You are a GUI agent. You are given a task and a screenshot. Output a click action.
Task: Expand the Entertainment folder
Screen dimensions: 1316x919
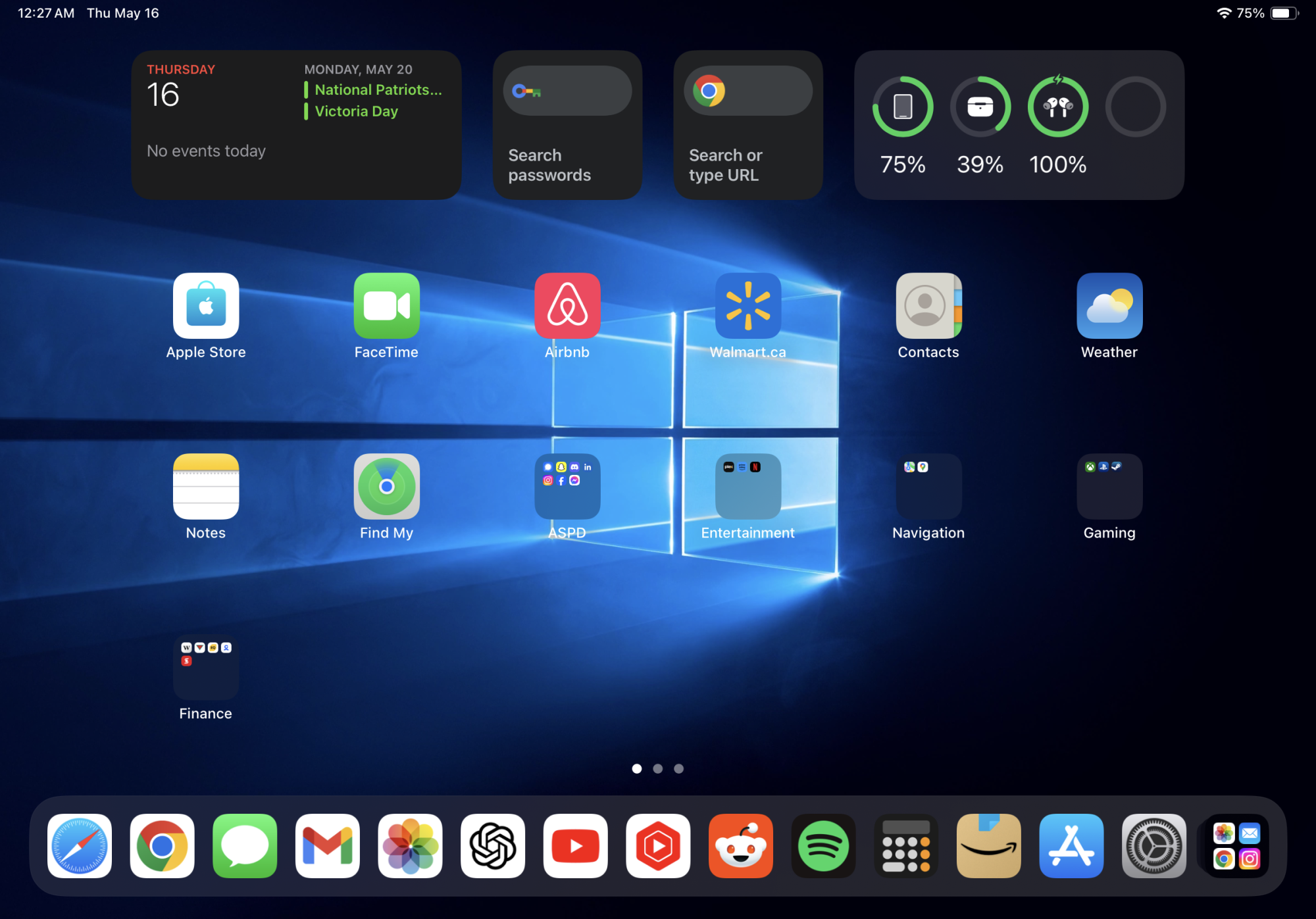coord(748,487)
